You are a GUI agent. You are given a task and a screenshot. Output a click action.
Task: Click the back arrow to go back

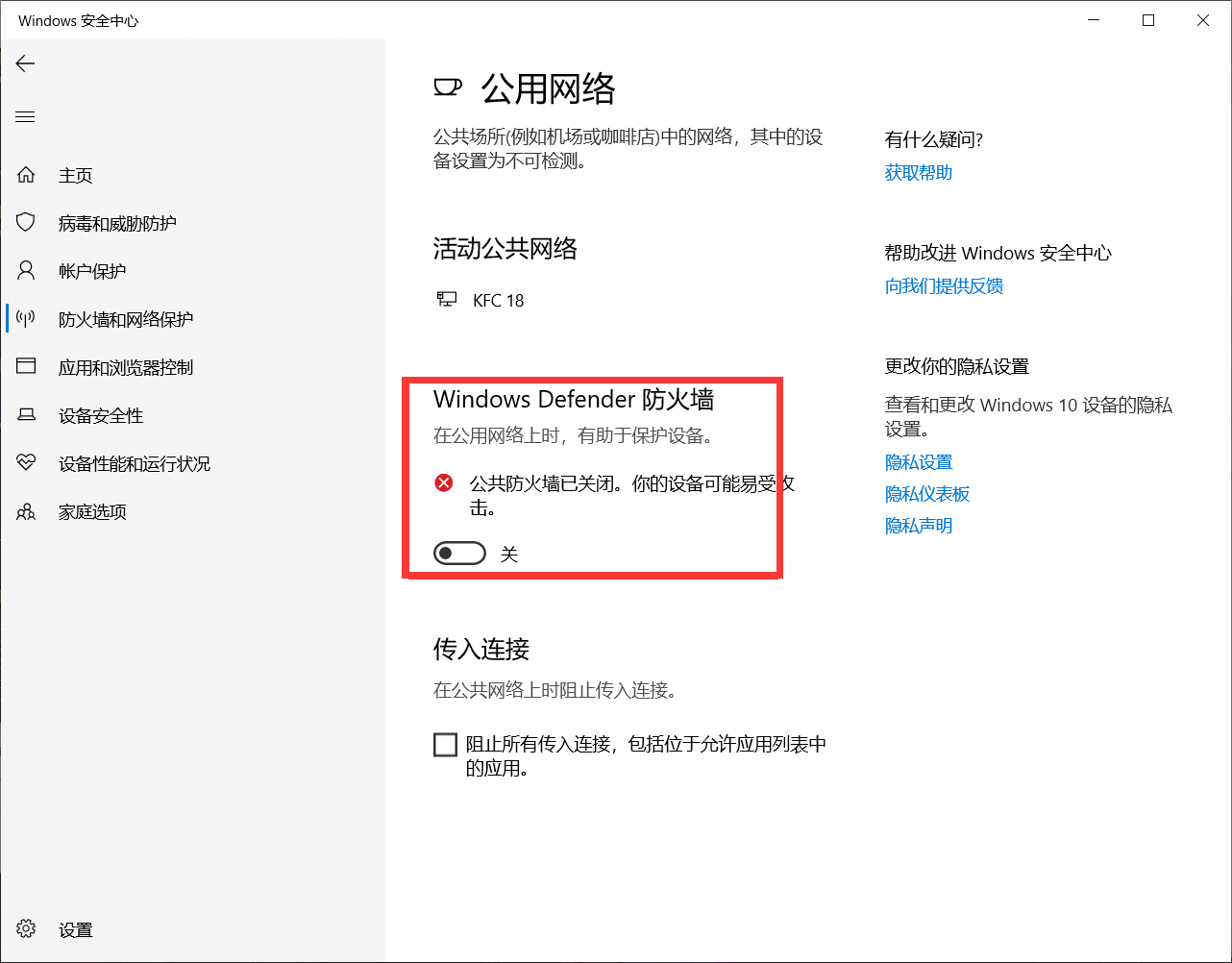coord(25,63)
